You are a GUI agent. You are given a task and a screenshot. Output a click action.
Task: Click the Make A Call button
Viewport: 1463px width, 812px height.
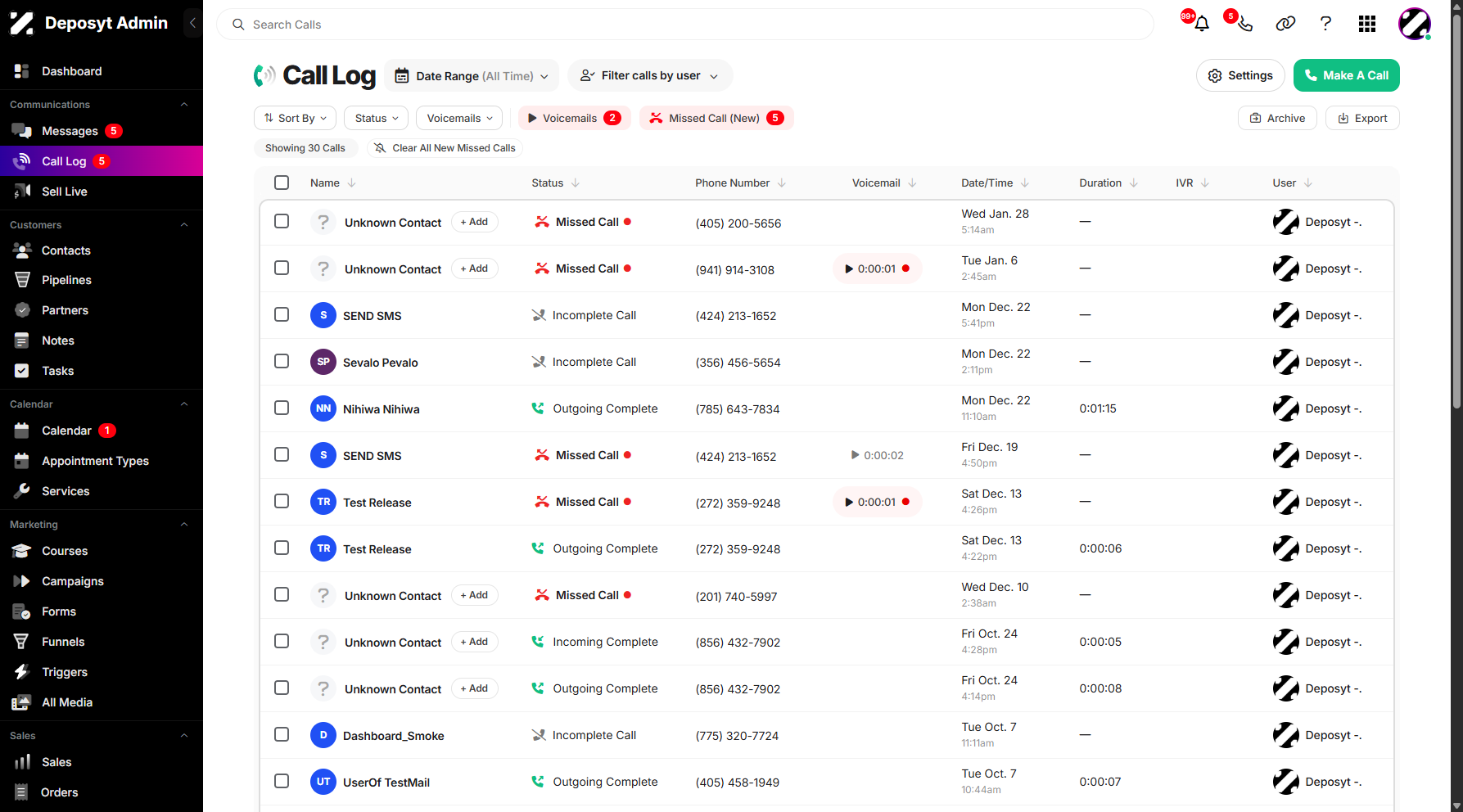coord(1347,75)
